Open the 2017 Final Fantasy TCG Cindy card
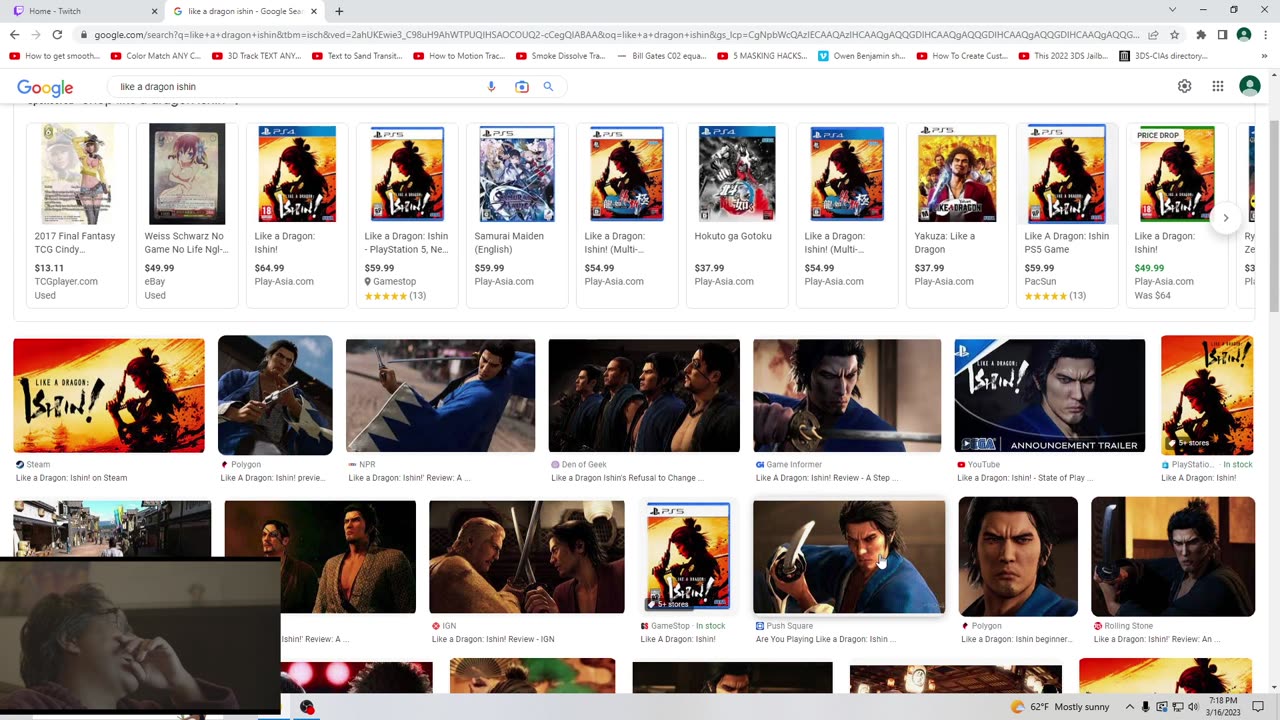1280x720 pixels. pos(77,215)
